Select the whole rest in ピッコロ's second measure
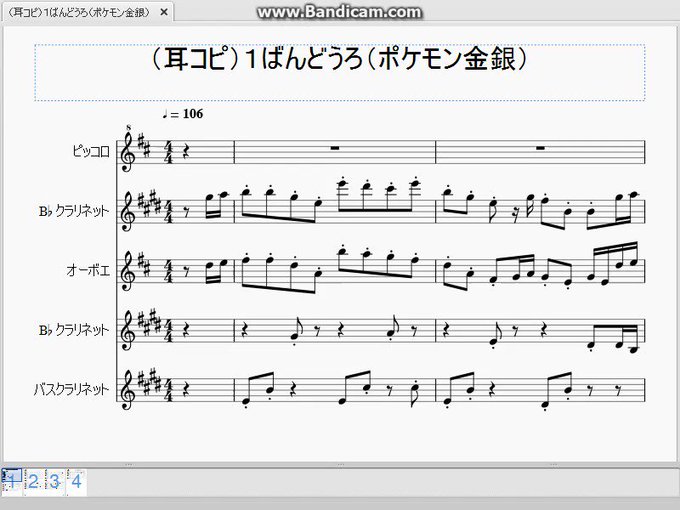Image resolution: width=680 pixels, height=510 pixels. 335,148
